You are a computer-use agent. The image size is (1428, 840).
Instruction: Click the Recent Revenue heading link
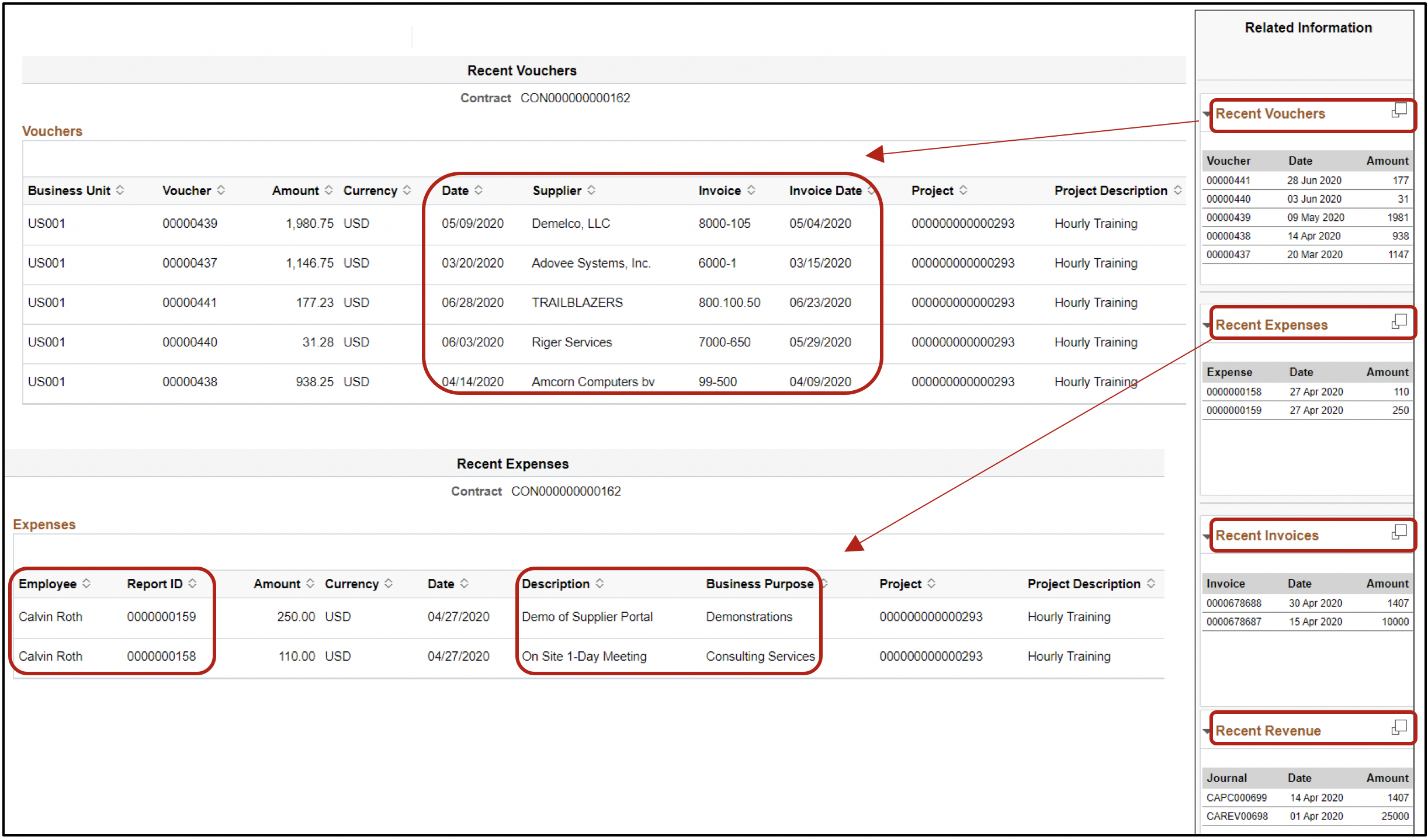(1268, 731)
